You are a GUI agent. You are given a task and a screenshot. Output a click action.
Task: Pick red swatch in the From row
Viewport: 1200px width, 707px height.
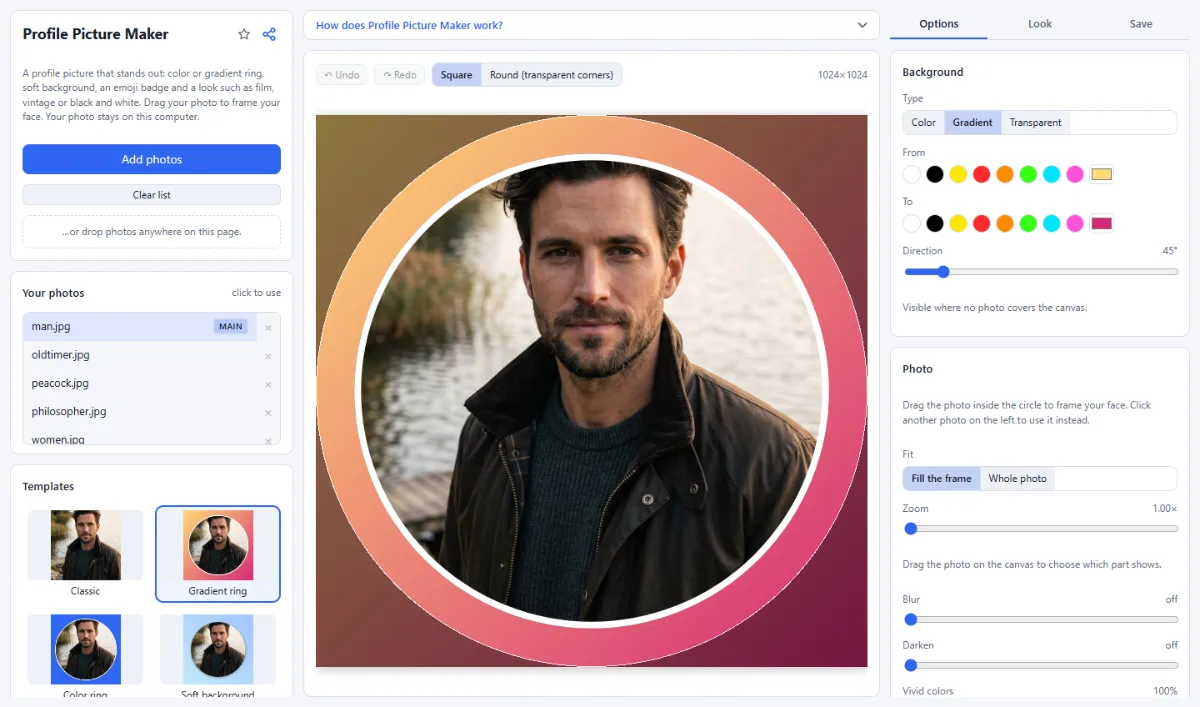pos(981,174)
